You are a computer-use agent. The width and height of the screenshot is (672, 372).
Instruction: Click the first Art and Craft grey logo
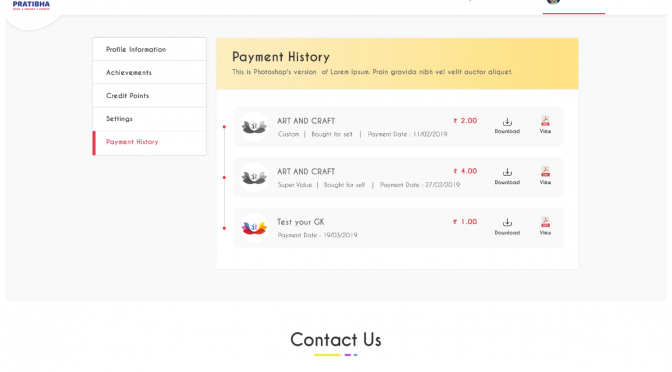(254, 126)
